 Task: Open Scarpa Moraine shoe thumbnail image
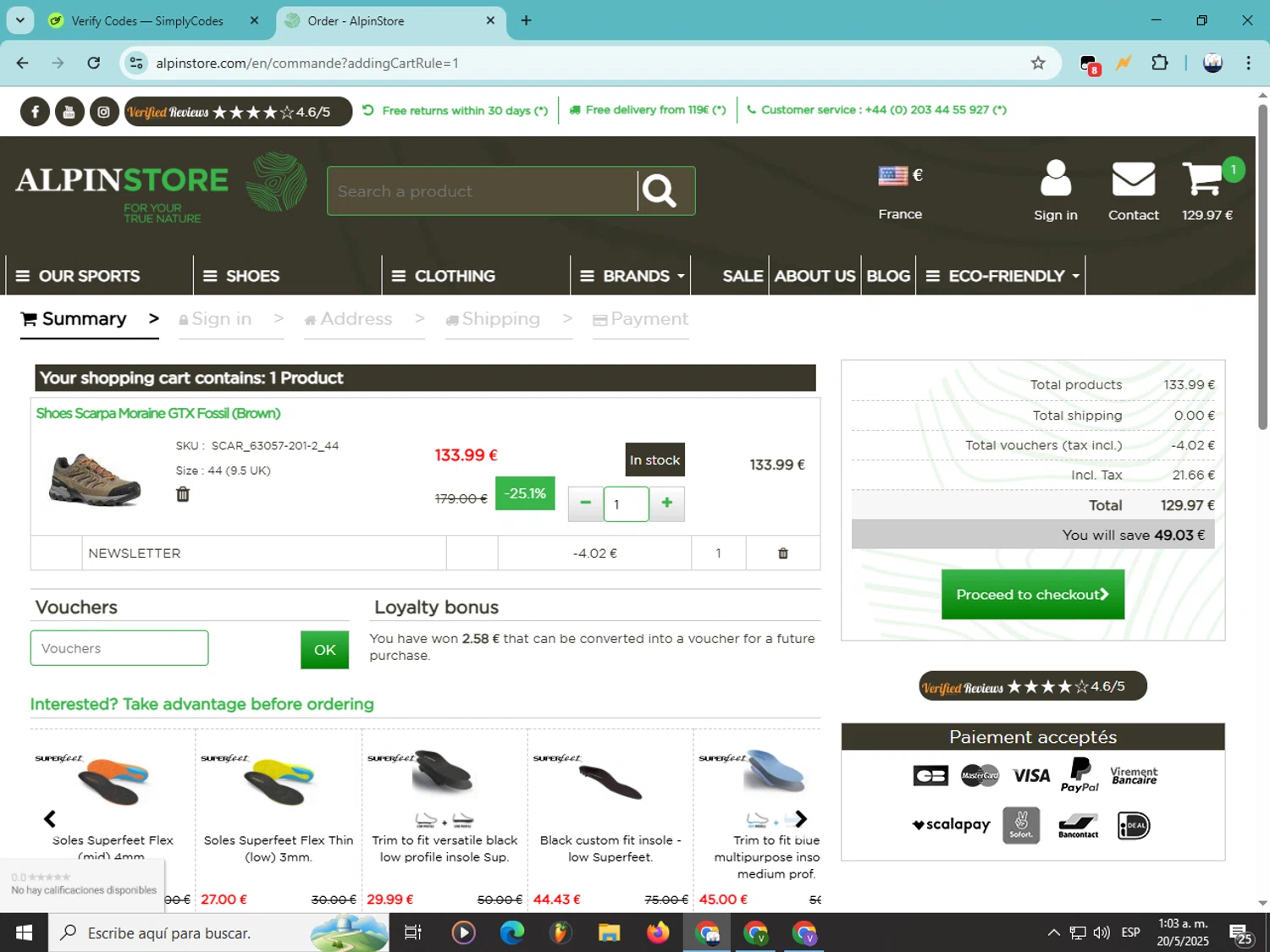pos(95,478)
